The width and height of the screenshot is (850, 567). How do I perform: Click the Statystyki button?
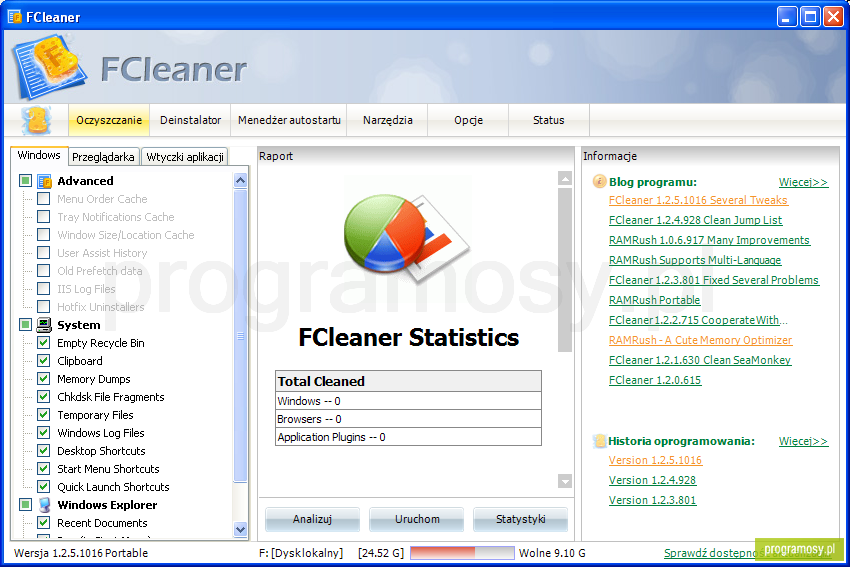coord(520,519)
